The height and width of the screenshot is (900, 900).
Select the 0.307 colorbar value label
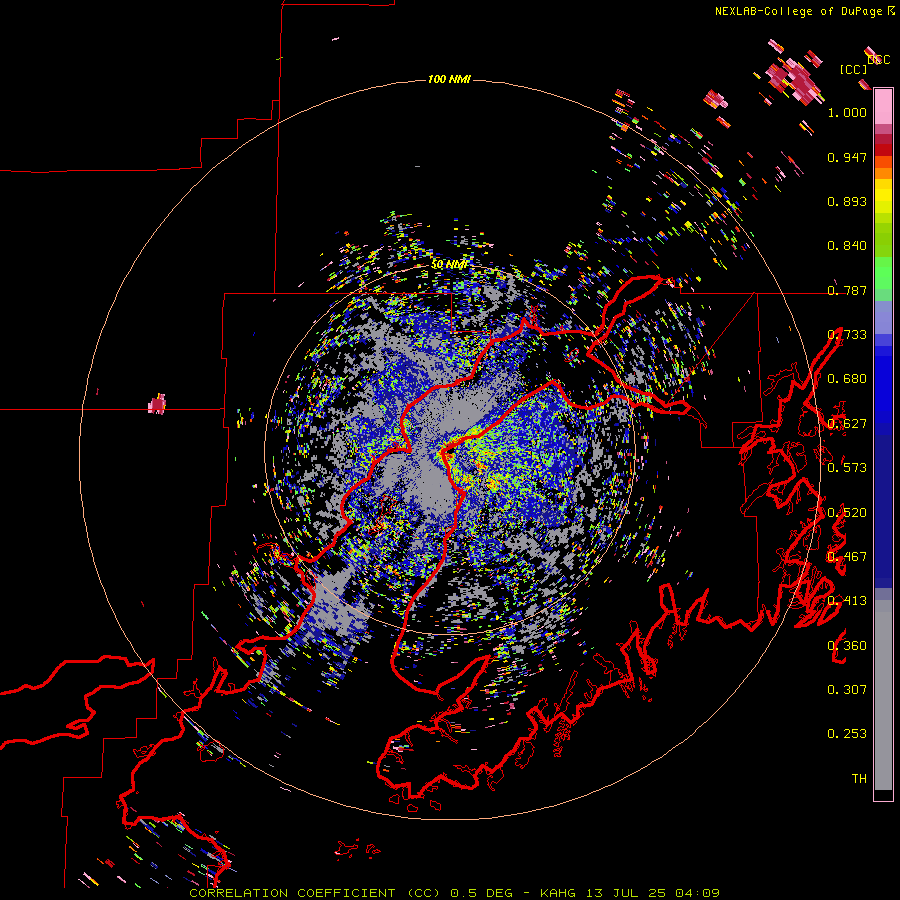click(x=847, y=690)
